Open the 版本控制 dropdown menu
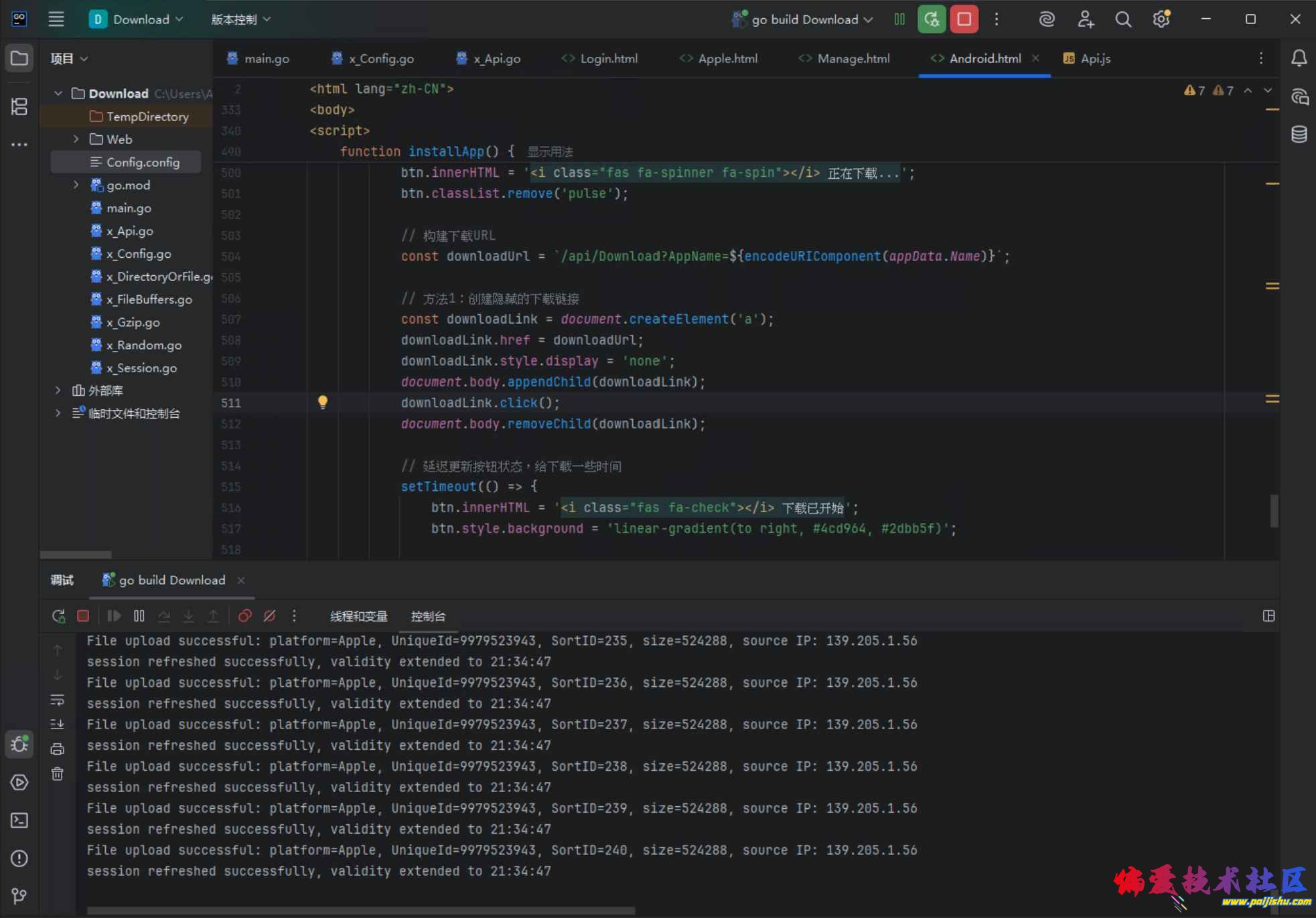Image resolution: width=1316 pixels, height=918 pixels. click(x=240, y=19)
